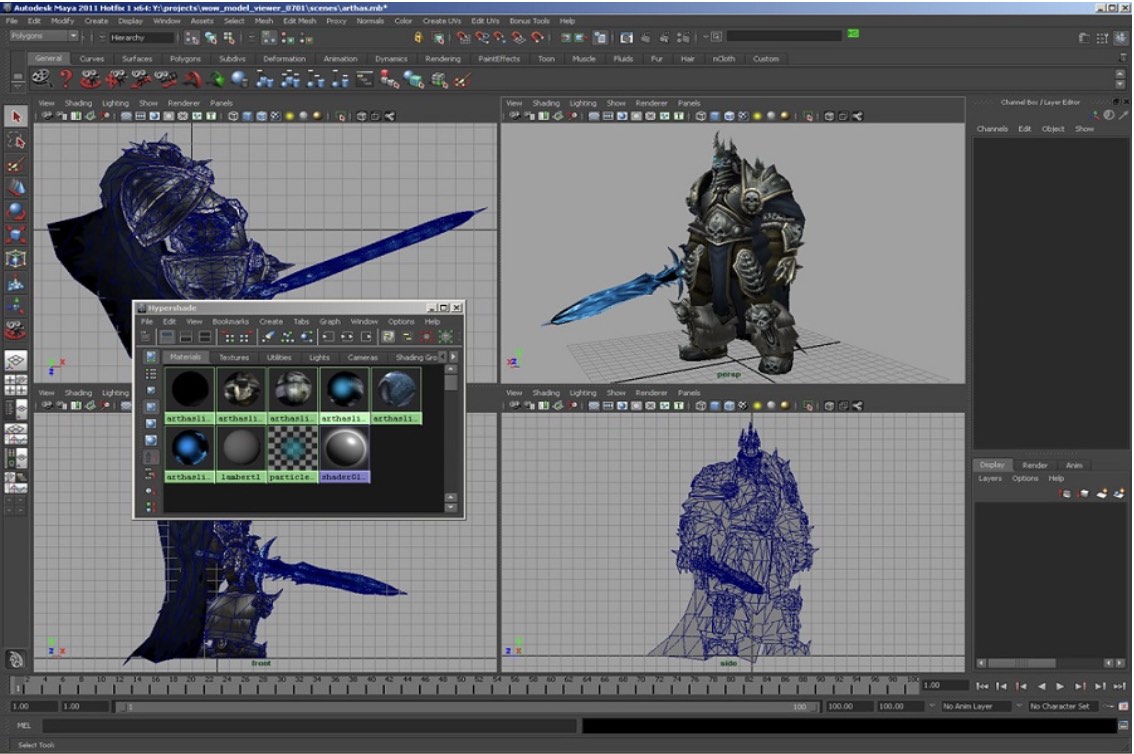Click the lambert1 material swatch
This screenshot has height=754, width=1134.
pyautogui.click(x=242, y=448)
